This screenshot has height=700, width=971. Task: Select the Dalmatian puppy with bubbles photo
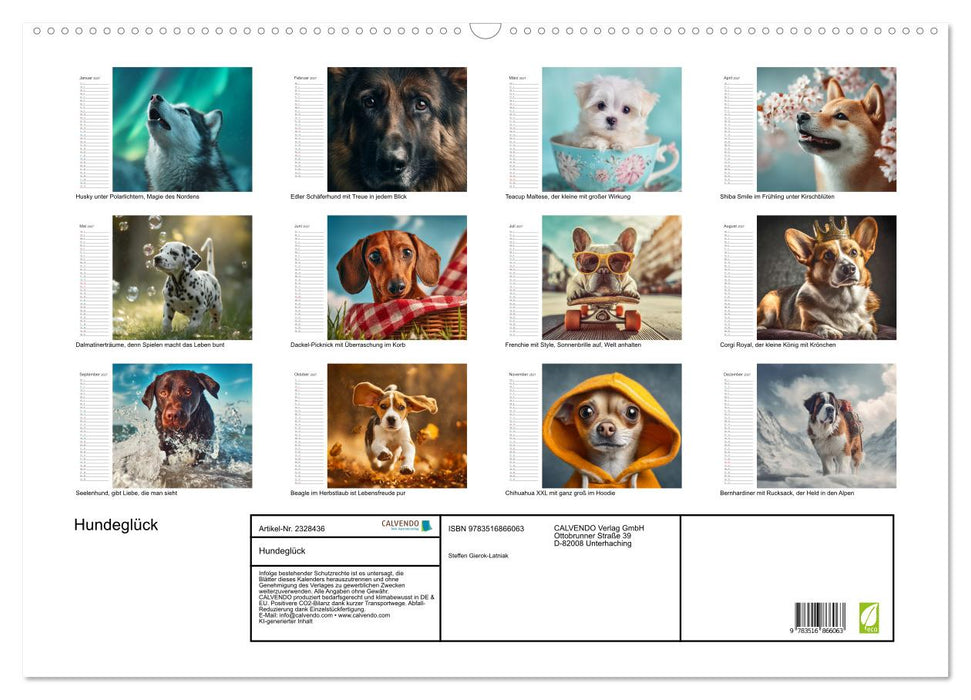tap(182, 278)
